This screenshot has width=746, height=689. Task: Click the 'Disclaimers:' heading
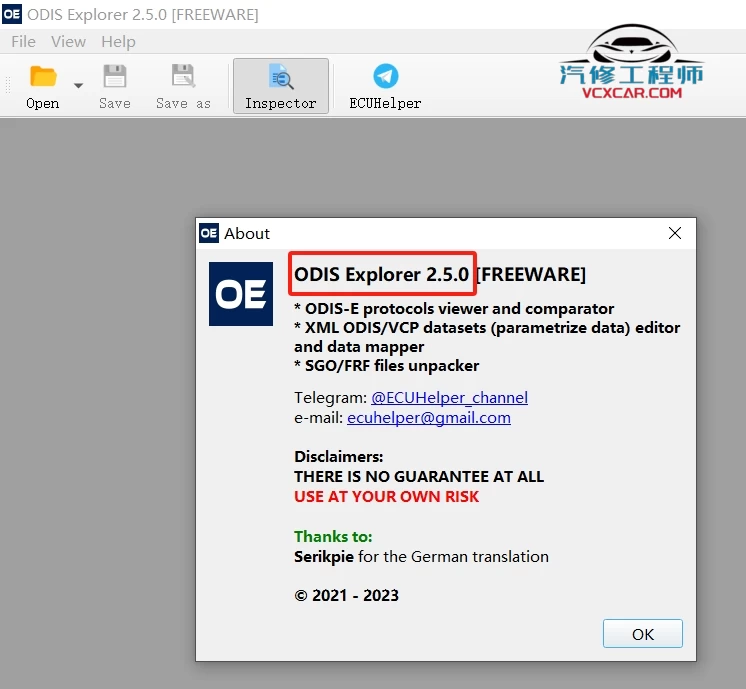338,456
